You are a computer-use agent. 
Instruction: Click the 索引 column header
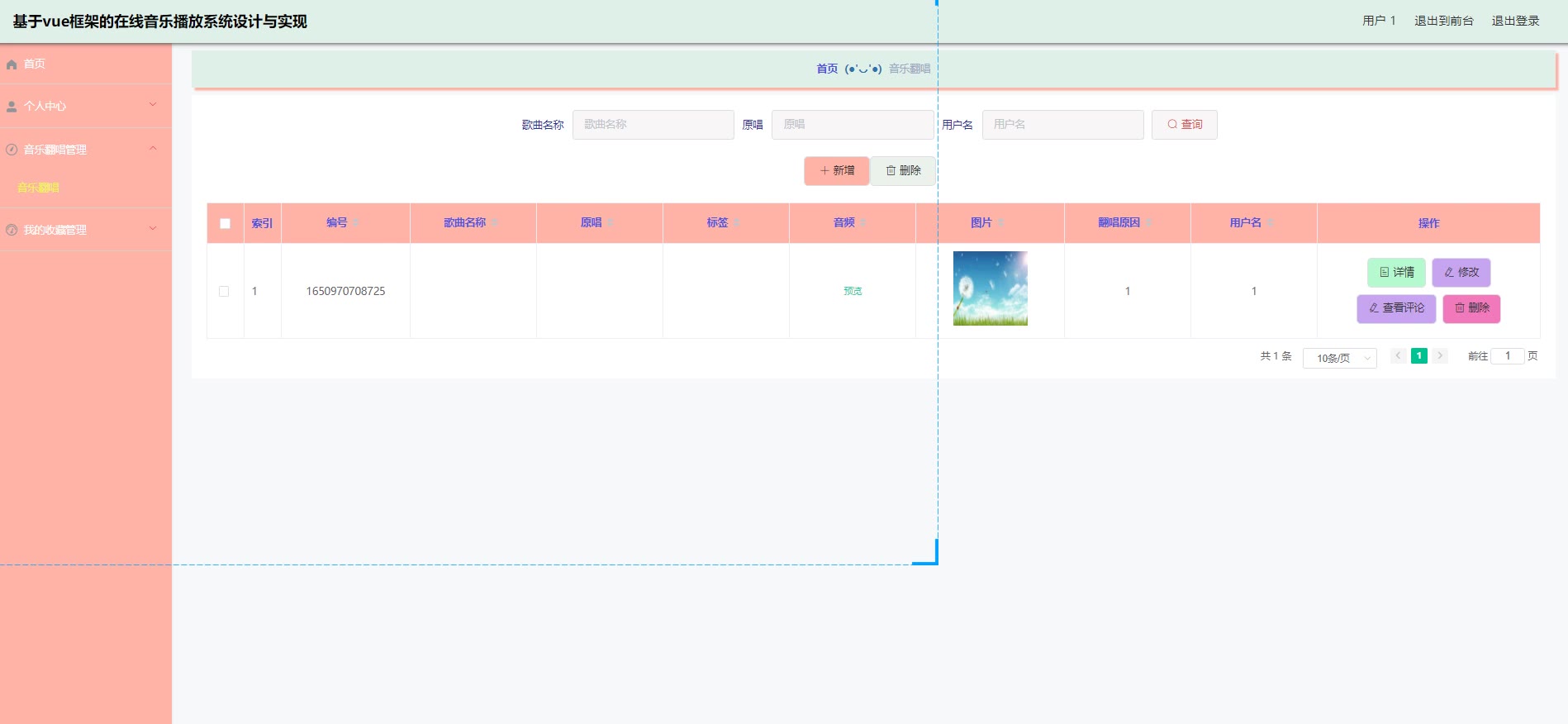262,224
